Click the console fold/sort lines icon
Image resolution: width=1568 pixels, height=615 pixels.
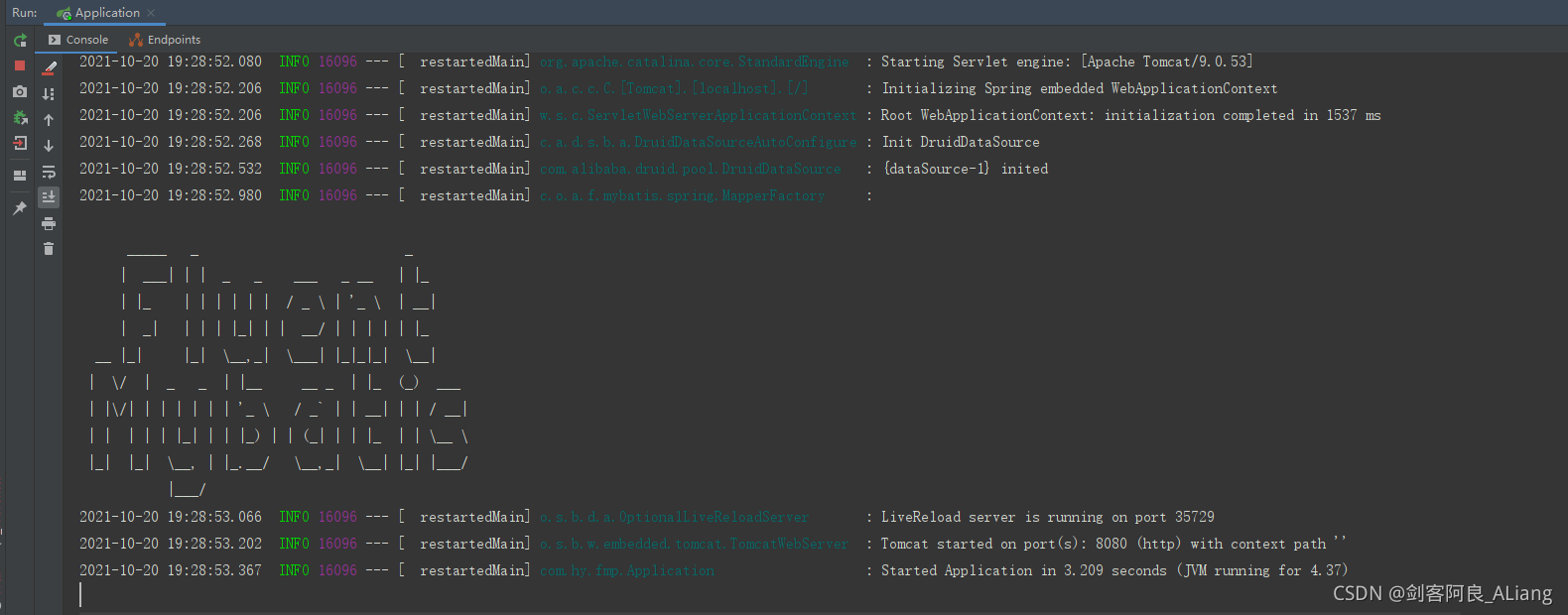click(49, 94)
